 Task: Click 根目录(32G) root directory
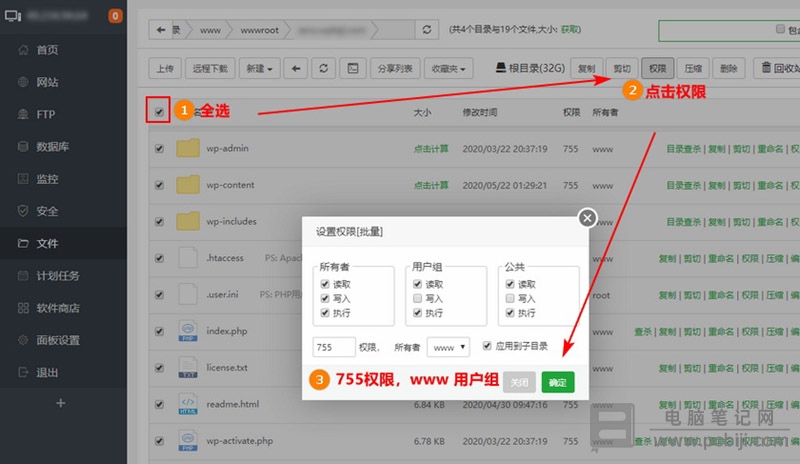click(x=530, y=68)
